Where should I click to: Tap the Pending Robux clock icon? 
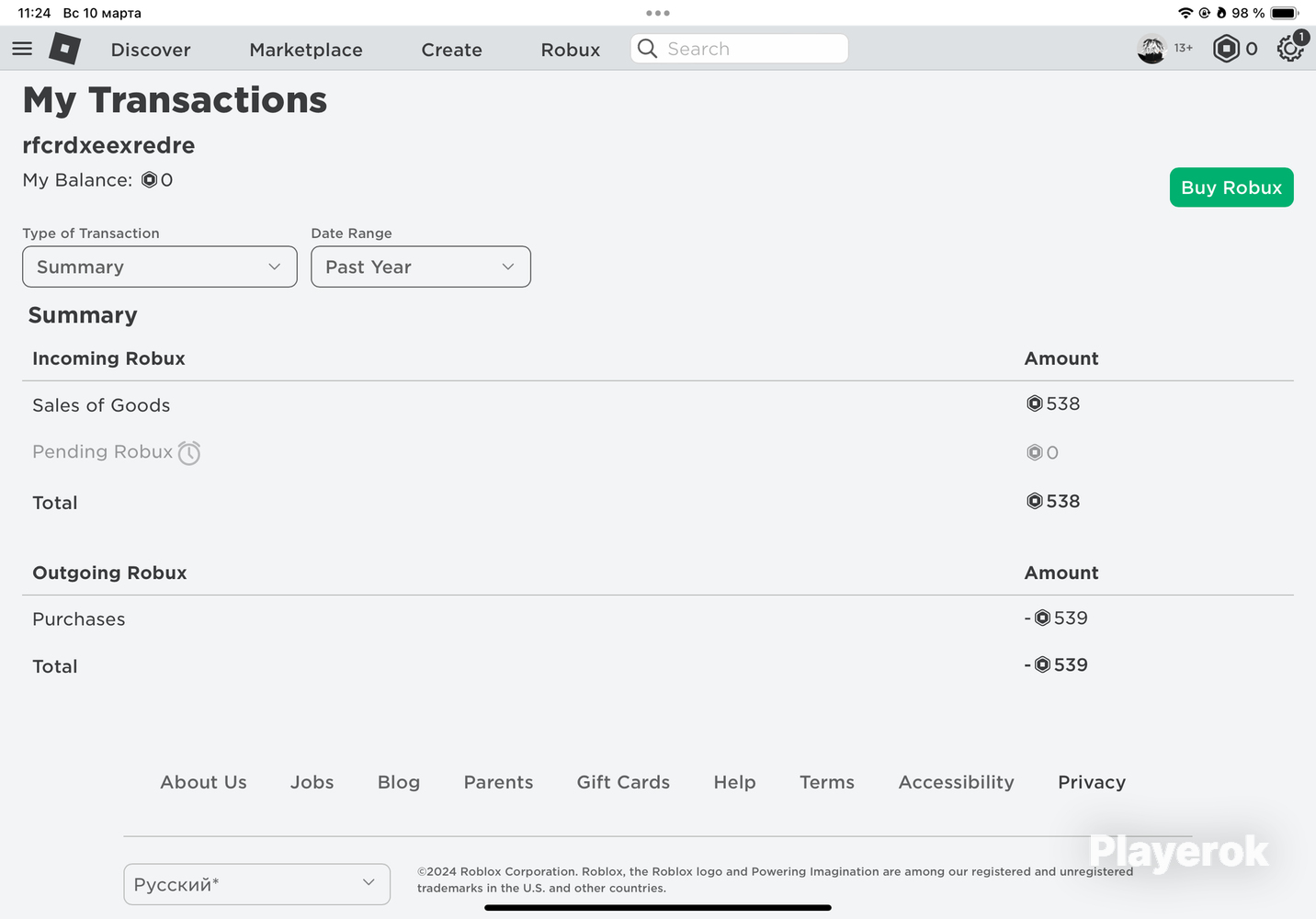point(189,453)
